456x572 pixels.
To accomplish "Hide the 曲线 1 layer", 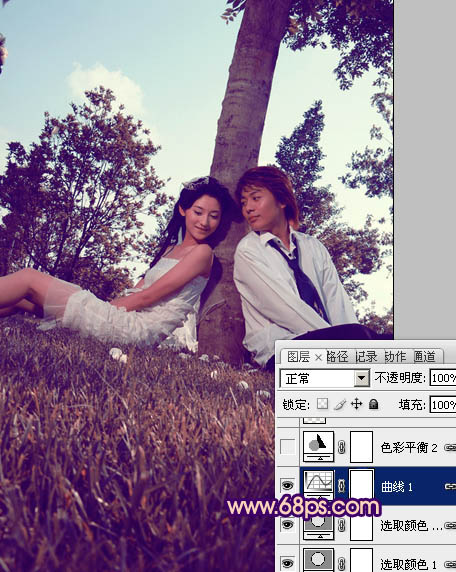I will coord(288,485).
